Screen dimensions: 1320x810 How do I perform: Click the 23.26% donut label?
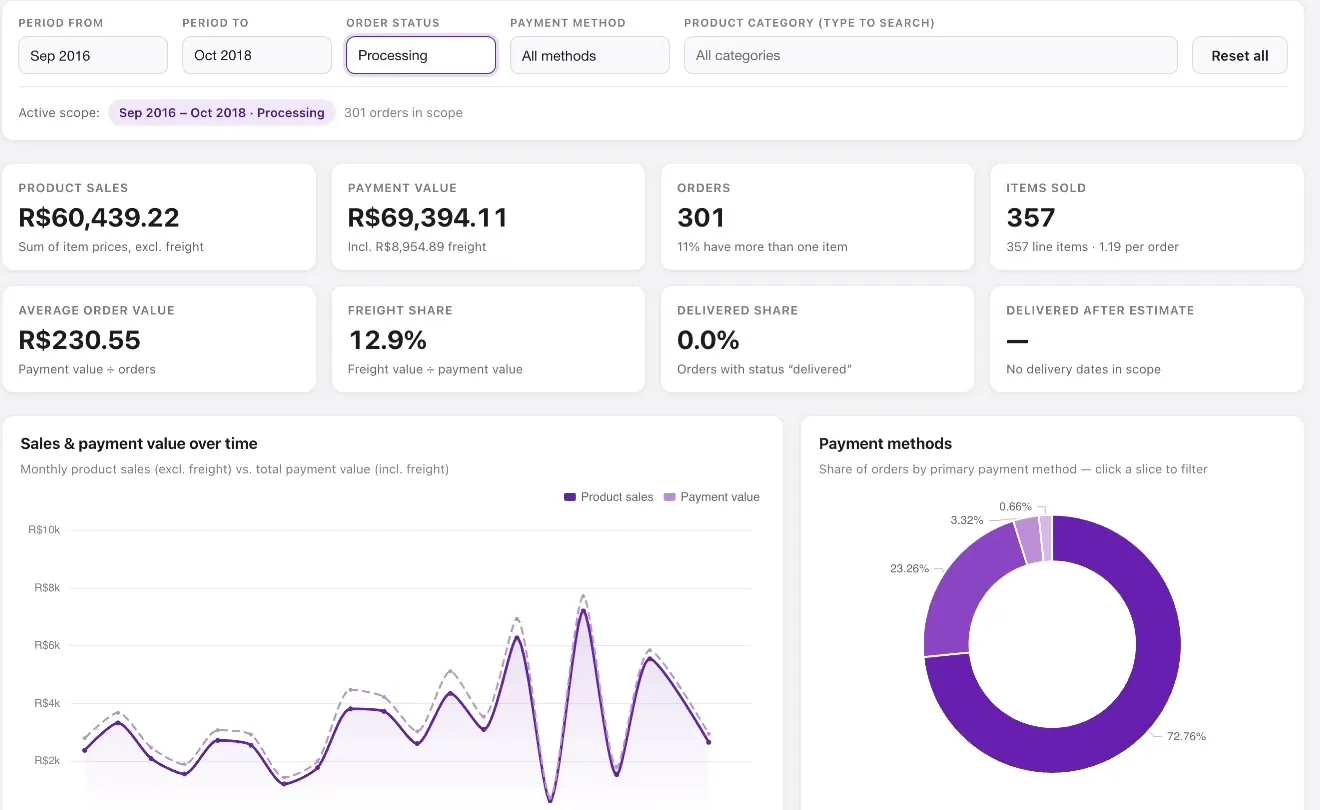[909, 568]
